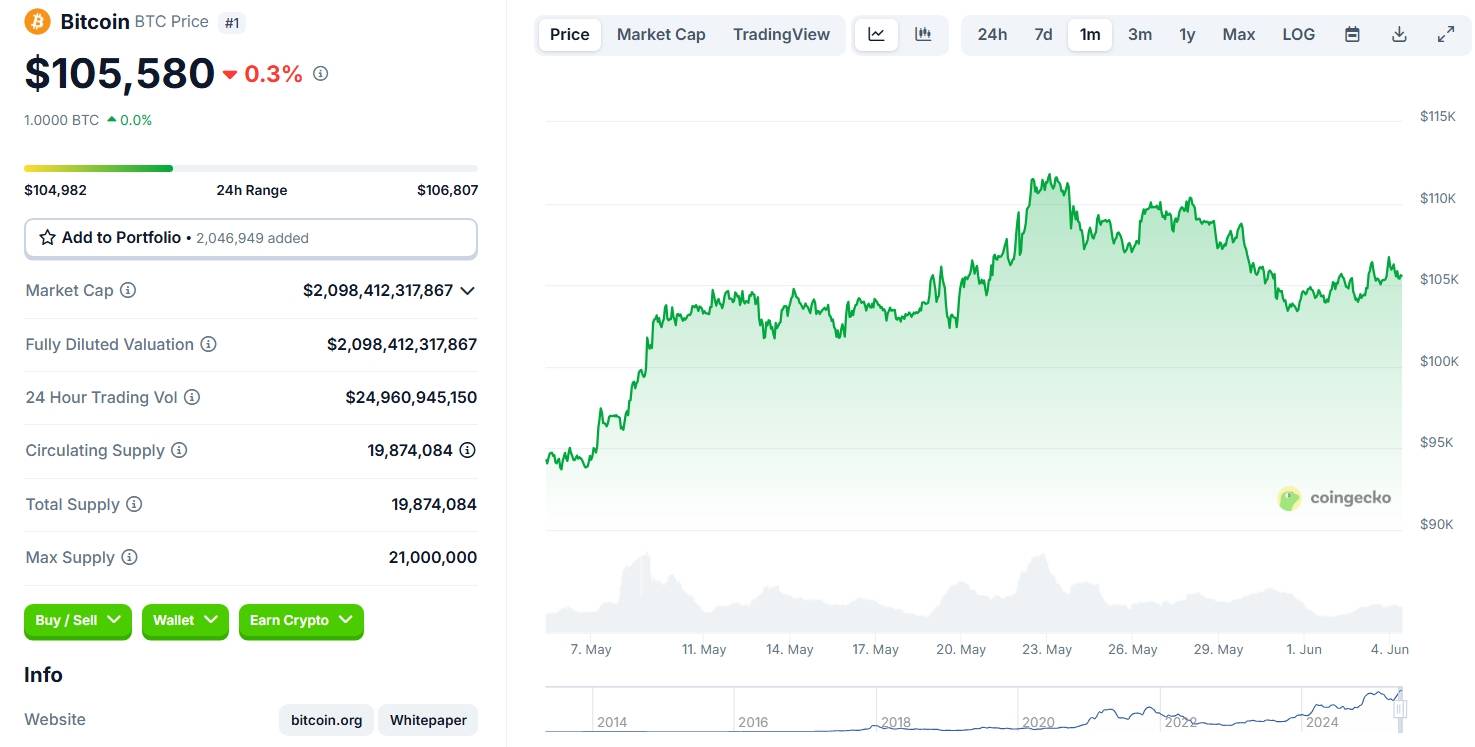
Task: Open bitcoin.org website link
Action: (x=327, y=720)
